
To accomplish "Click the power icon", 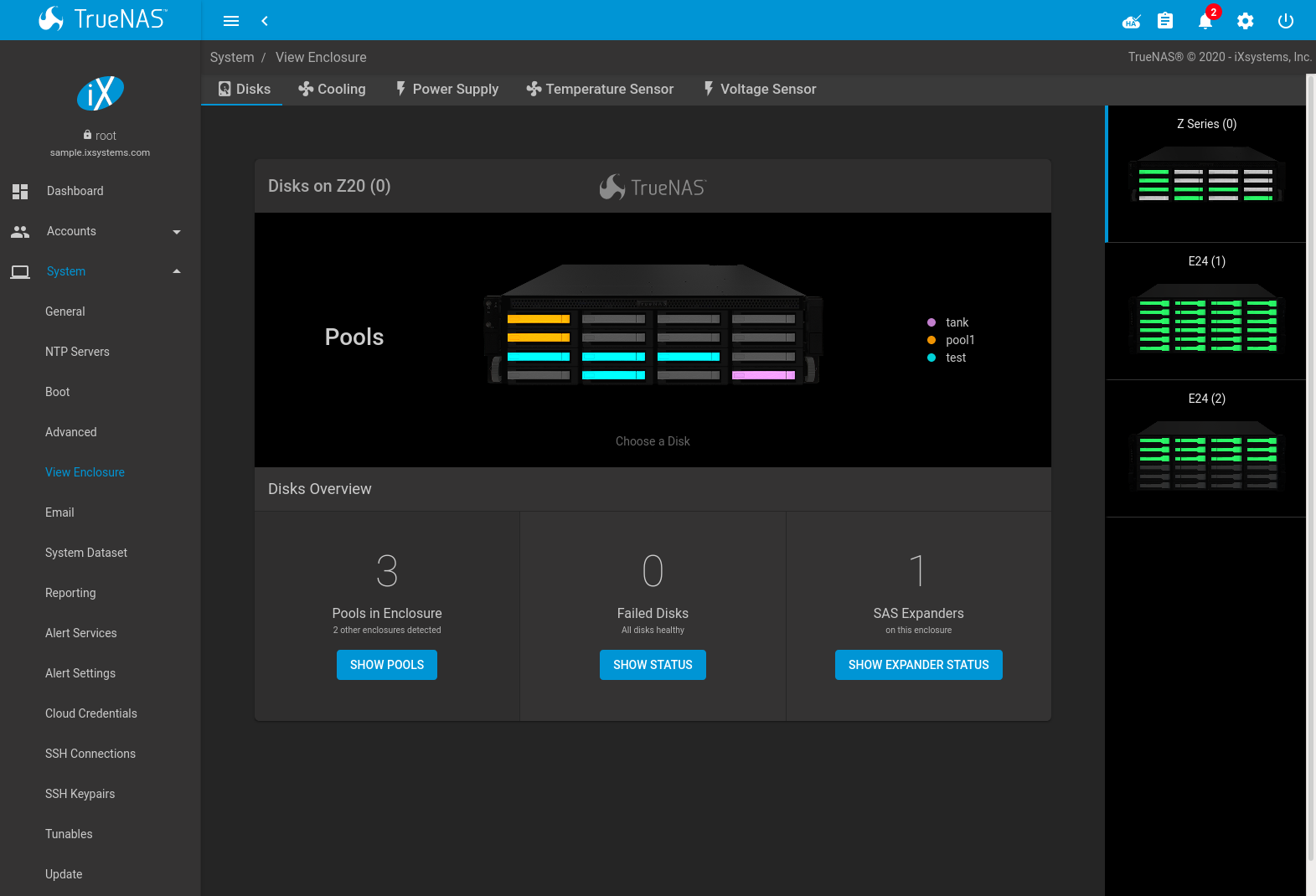I will (x=1286, y=21).
